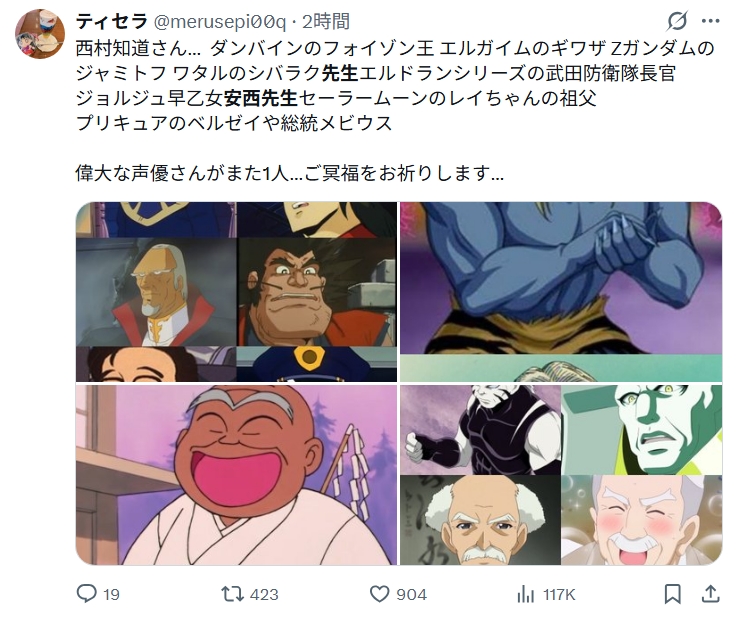Open the top-left collage image
The image size is (742, 617).
[x=236, y=292]
